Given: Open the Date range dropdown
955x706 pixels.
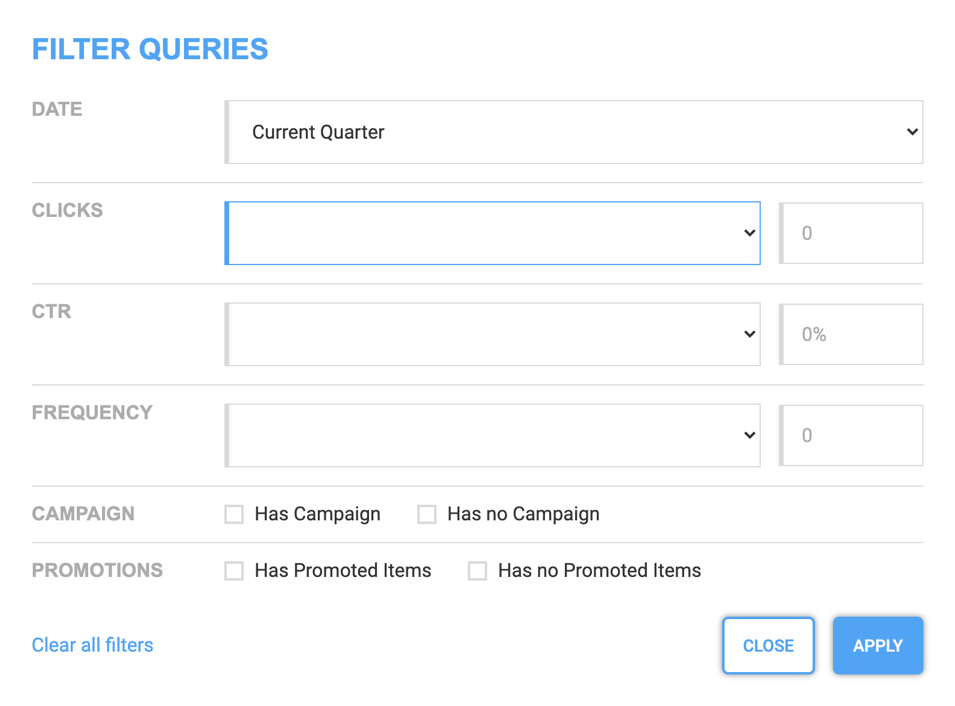Looking at the screenshot, I should click(574, 131).
